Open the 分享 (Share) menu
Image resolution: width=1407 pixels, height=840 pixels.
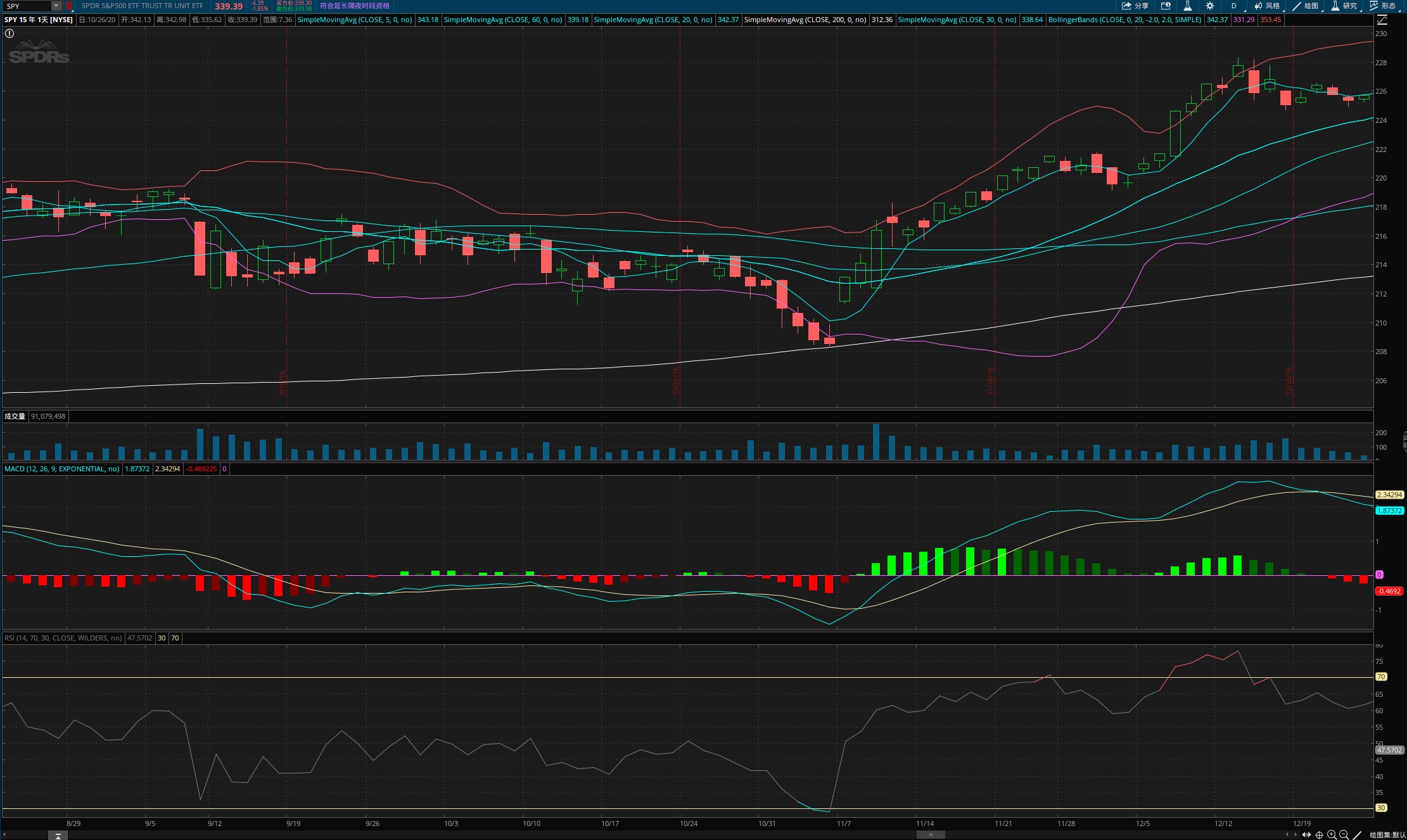point(1135,6)
